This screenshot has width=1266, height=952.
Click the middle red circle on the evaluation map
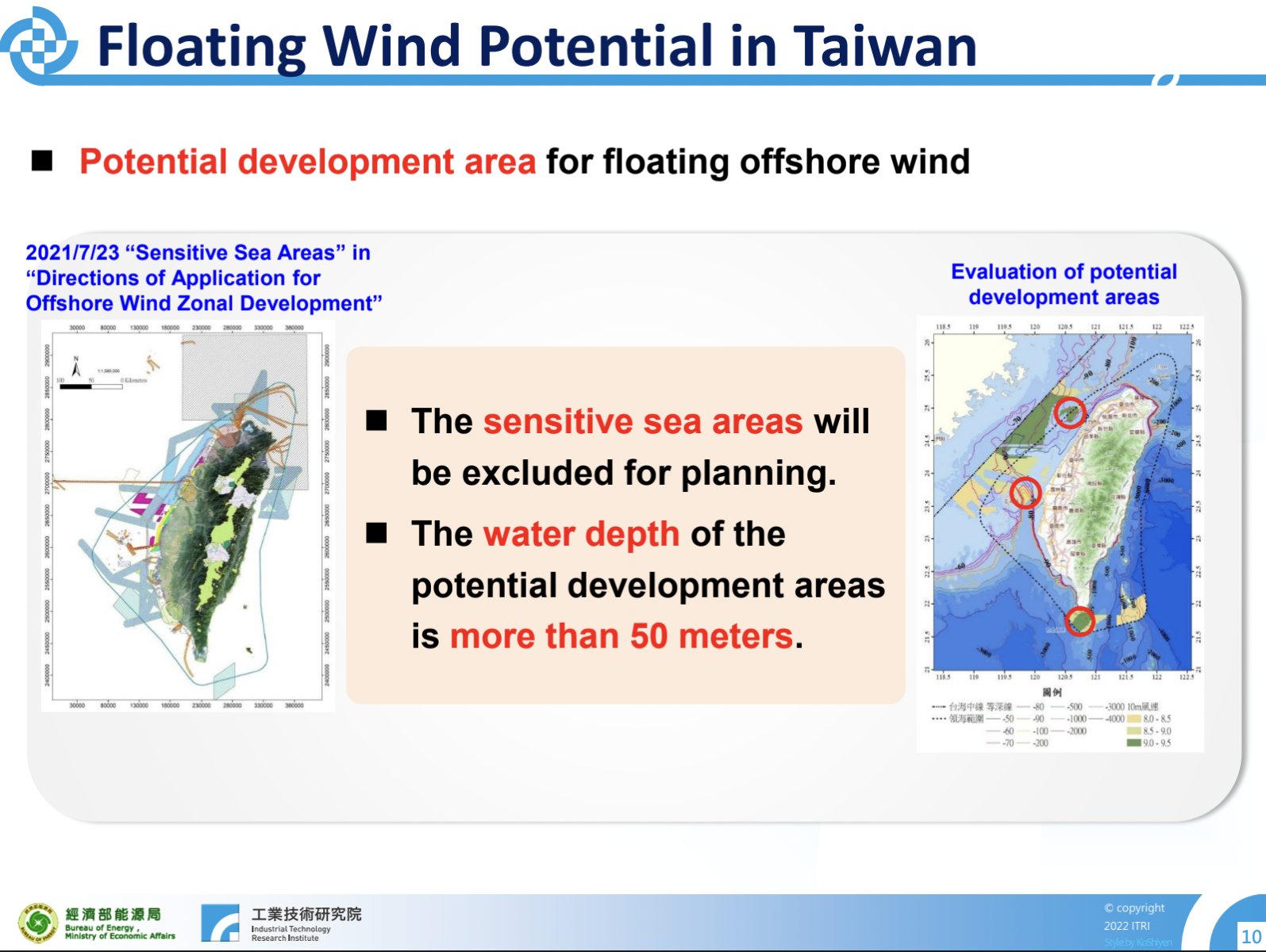pos(1025,493)
